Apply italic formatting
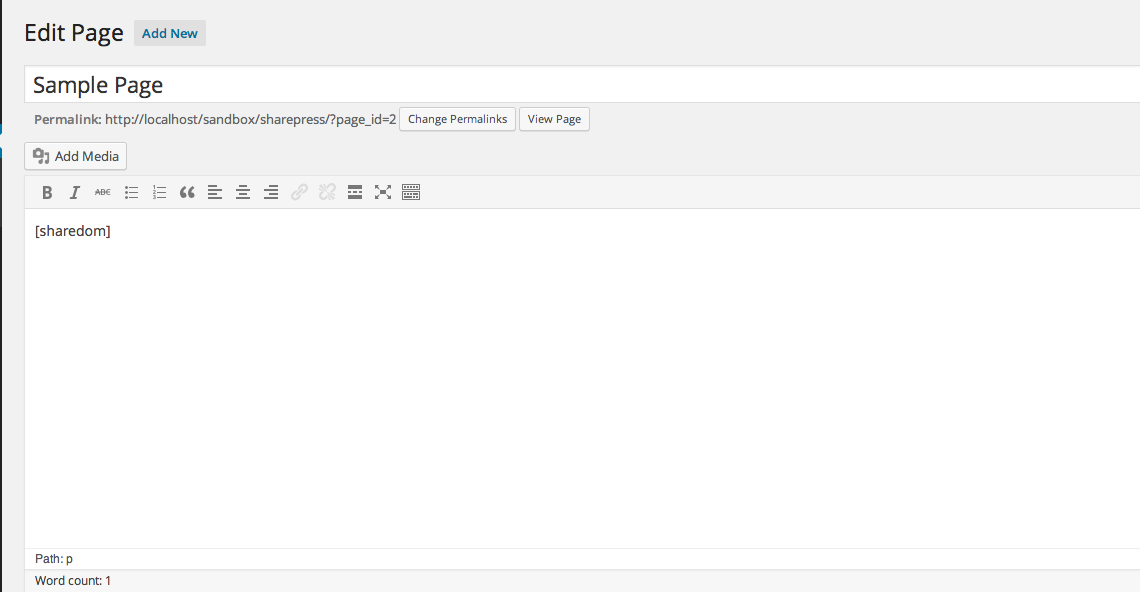 click(74, 193)
